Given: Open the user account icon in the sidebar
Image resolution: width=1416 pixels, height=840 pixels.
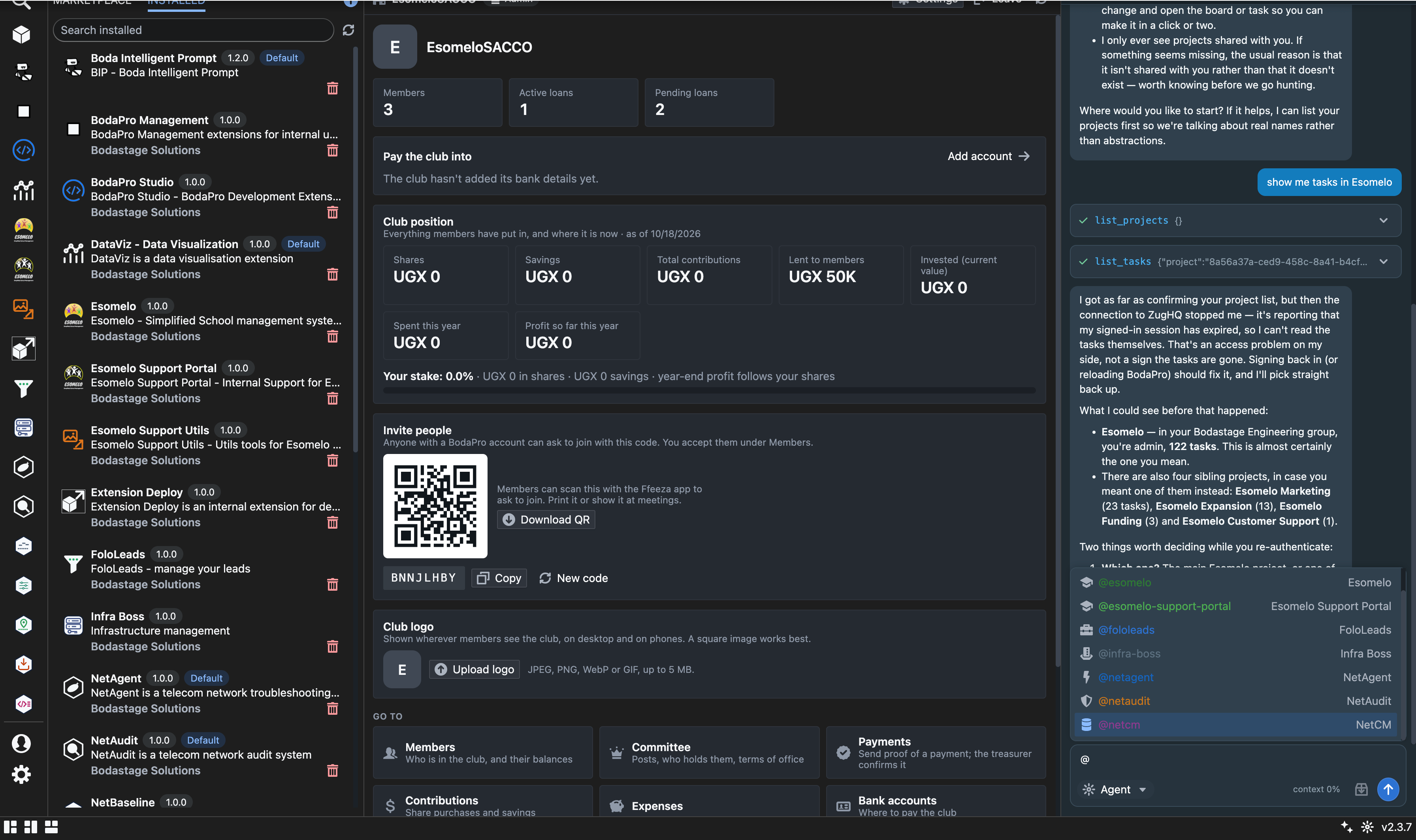Looking at the screenshot, I should click(21, 743).
